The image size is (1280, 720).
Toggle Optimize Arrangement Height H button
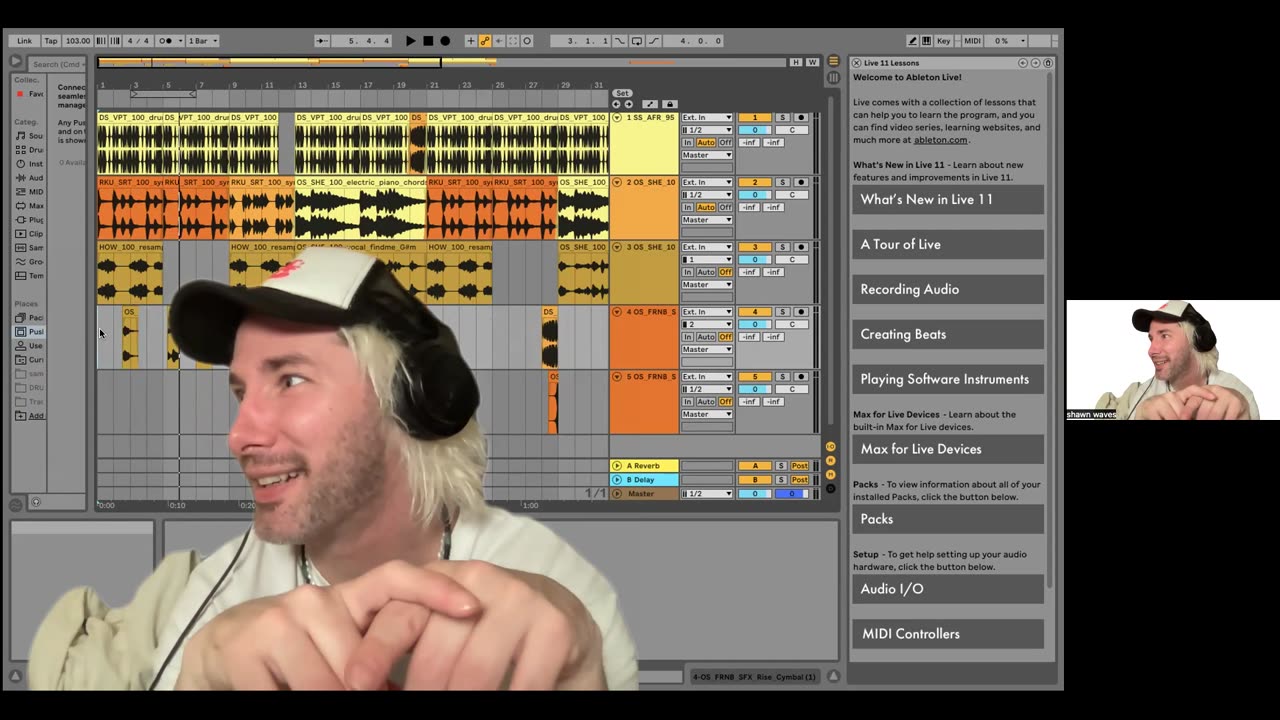(x=796, y=63)
